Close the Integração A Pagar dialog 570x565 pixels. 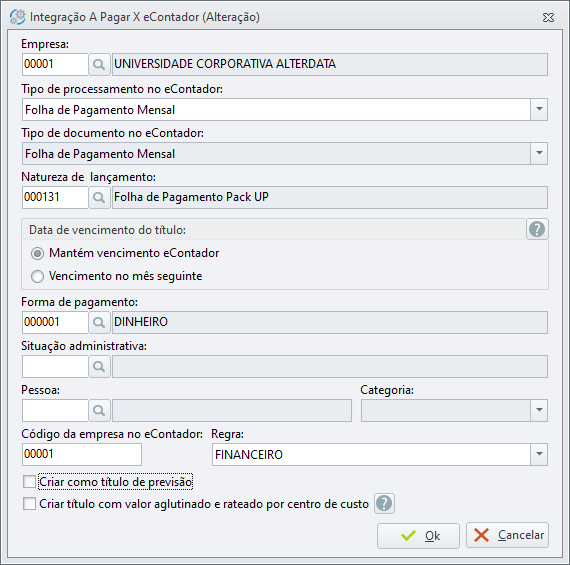[548, 17]
